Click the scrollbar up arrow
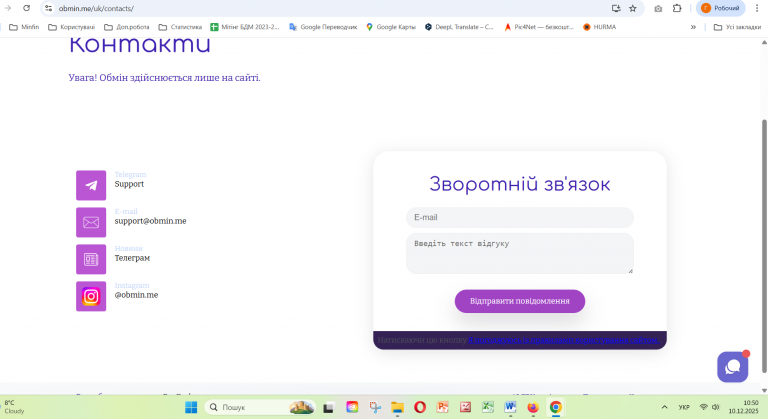 point(764,42)
